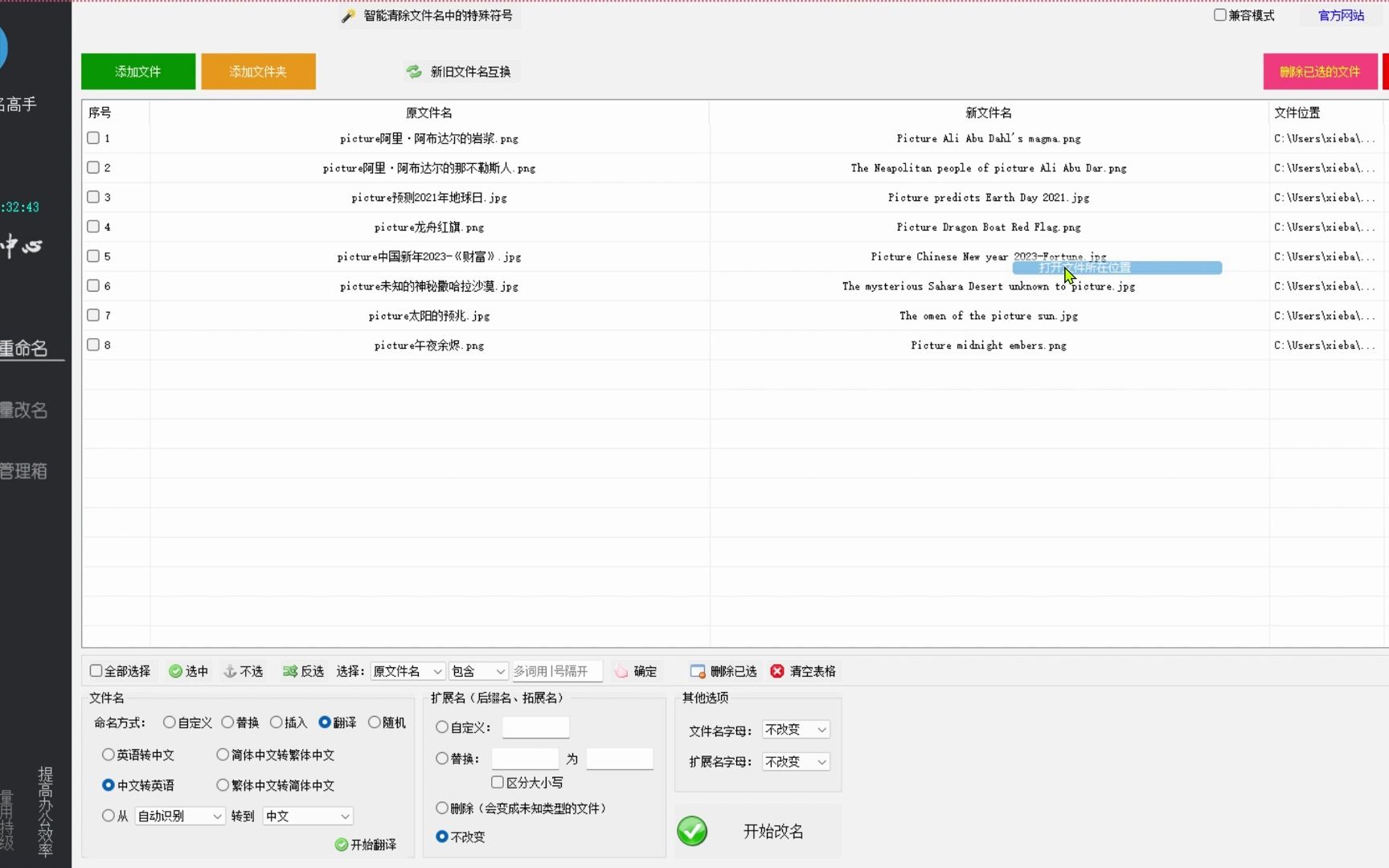The image size is (1389, 868).
Task: Open the 自动识别 source language dropdown
Action: tap(180, 816)
